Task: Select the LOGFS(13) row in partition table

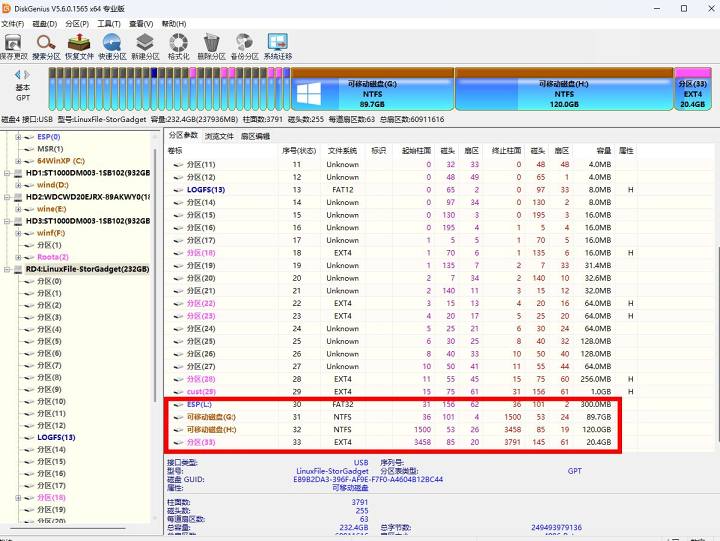Action: coord(401,190)
